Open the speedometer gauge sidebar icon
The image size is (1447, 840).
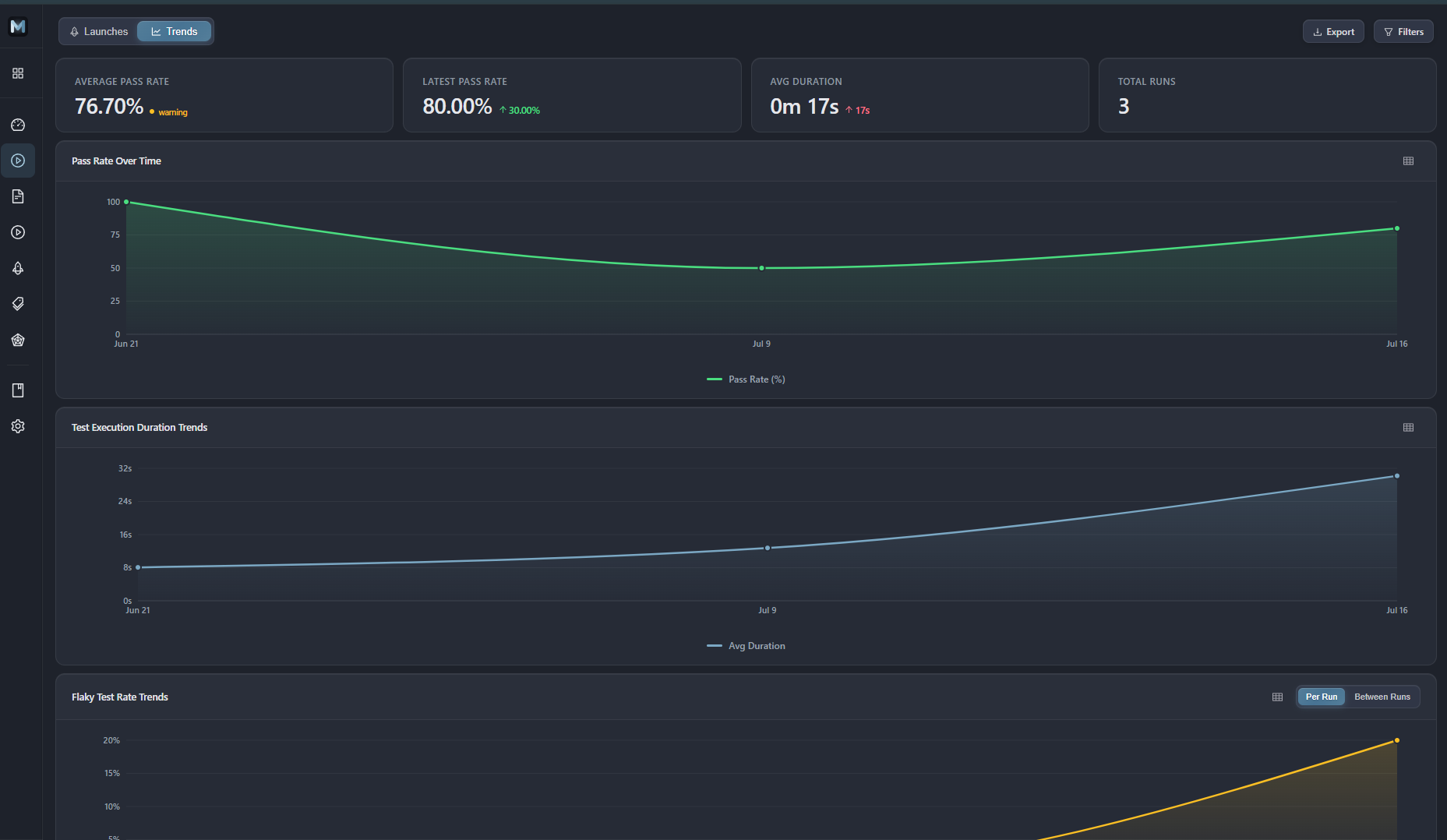(x=18, y=125)
